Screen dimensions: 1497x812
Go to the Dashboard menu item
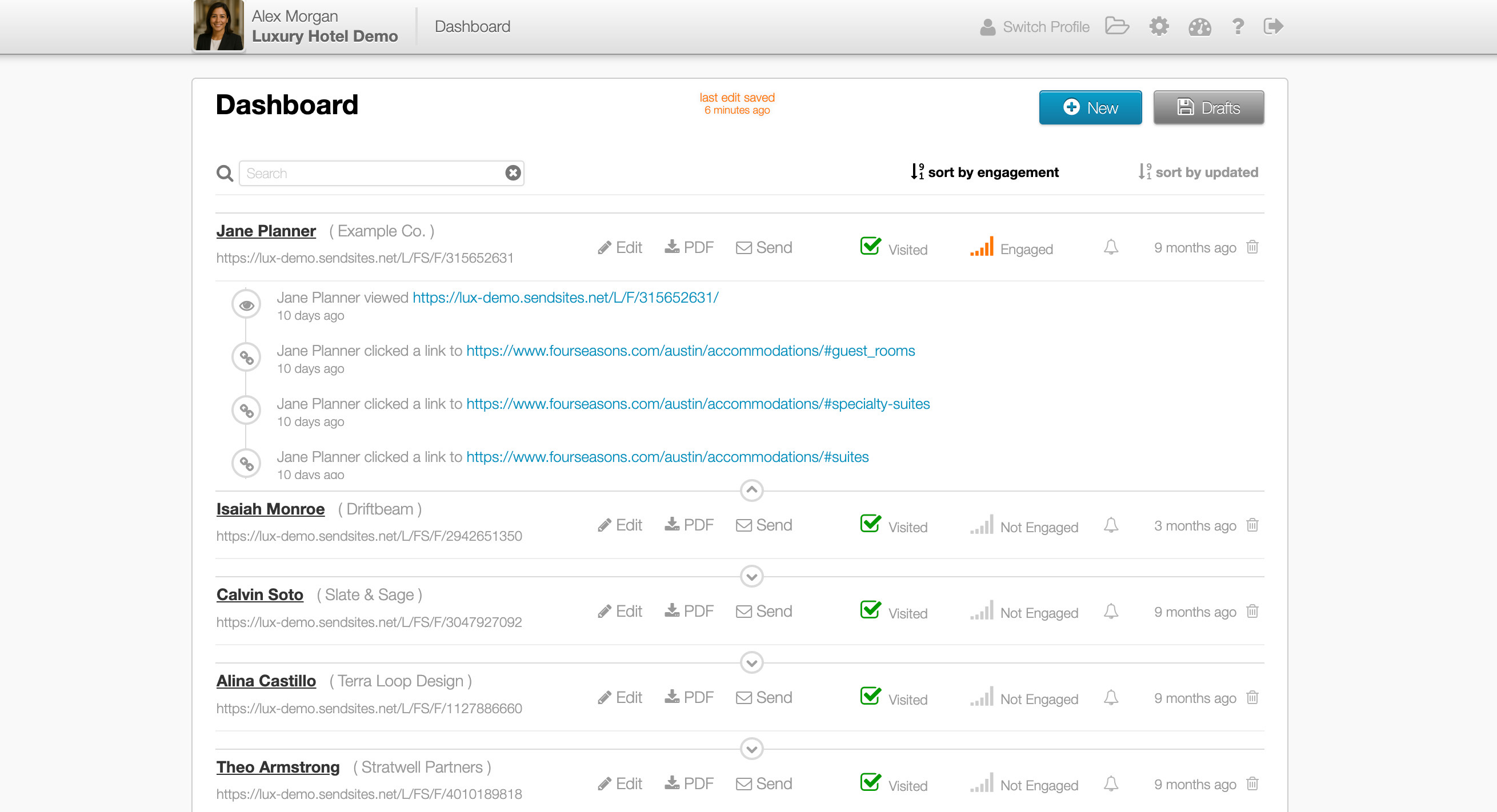pos(472,26)
